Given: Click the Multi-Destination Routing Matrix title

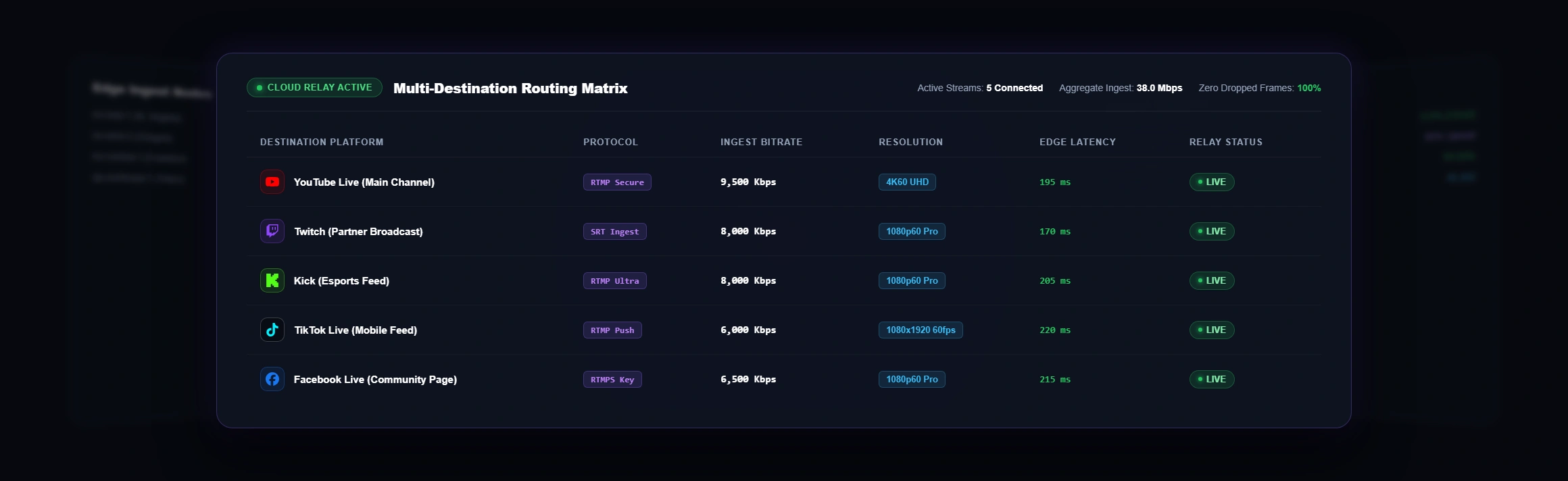Looking at the screenshot, I should click(510, 88).
